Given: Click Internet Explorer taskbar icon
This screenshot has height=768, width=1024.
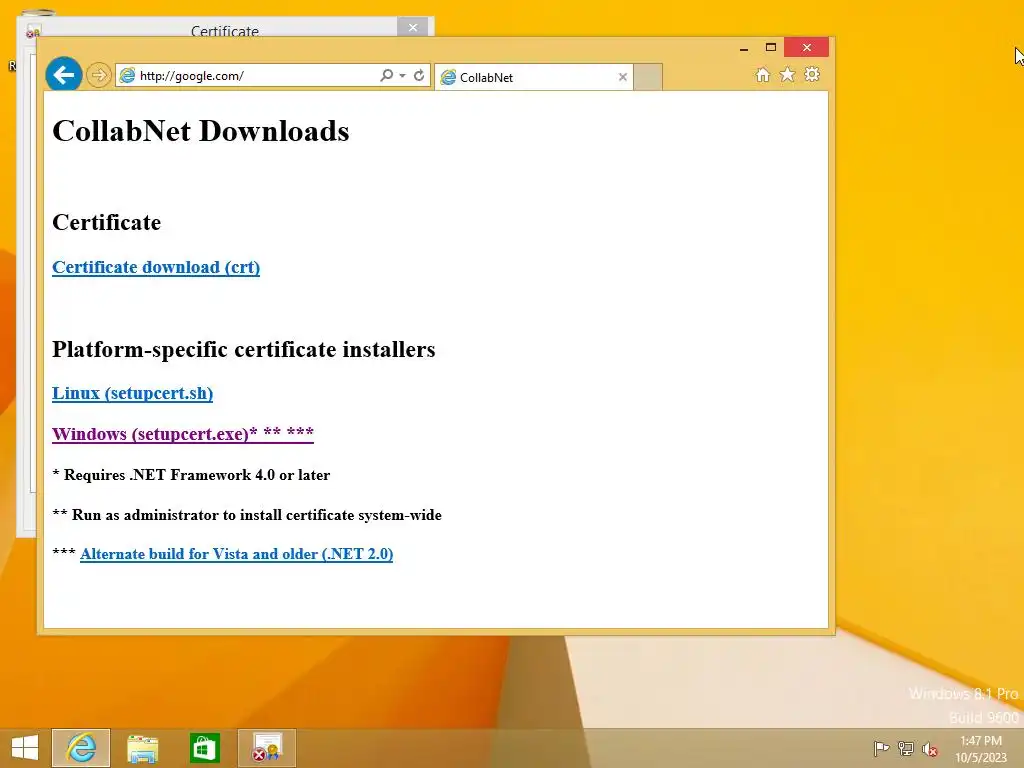Looking at the screenshot, I should (81, 748).
